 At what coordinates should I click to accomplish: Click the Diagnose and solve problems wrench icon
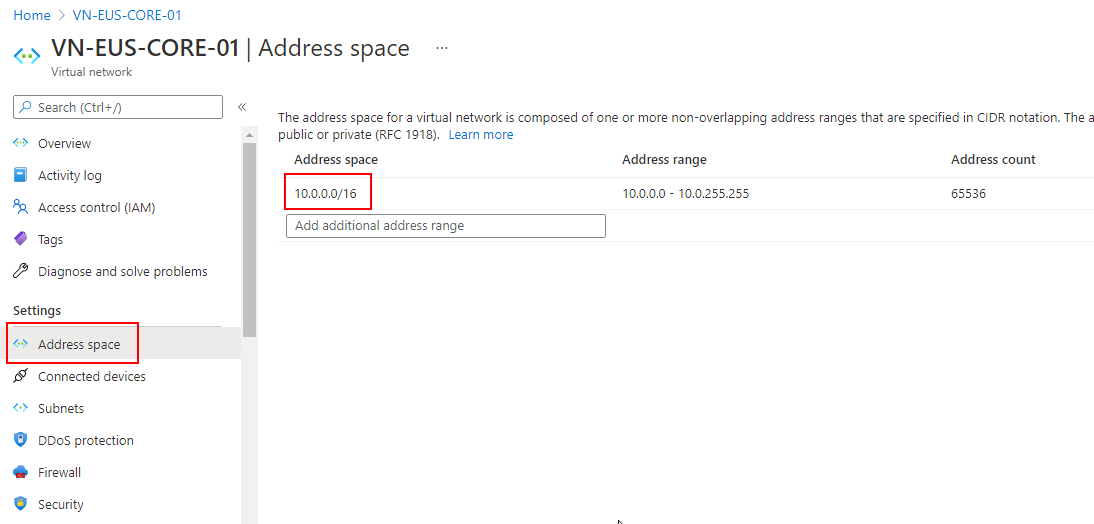click(x=20, y=271)
